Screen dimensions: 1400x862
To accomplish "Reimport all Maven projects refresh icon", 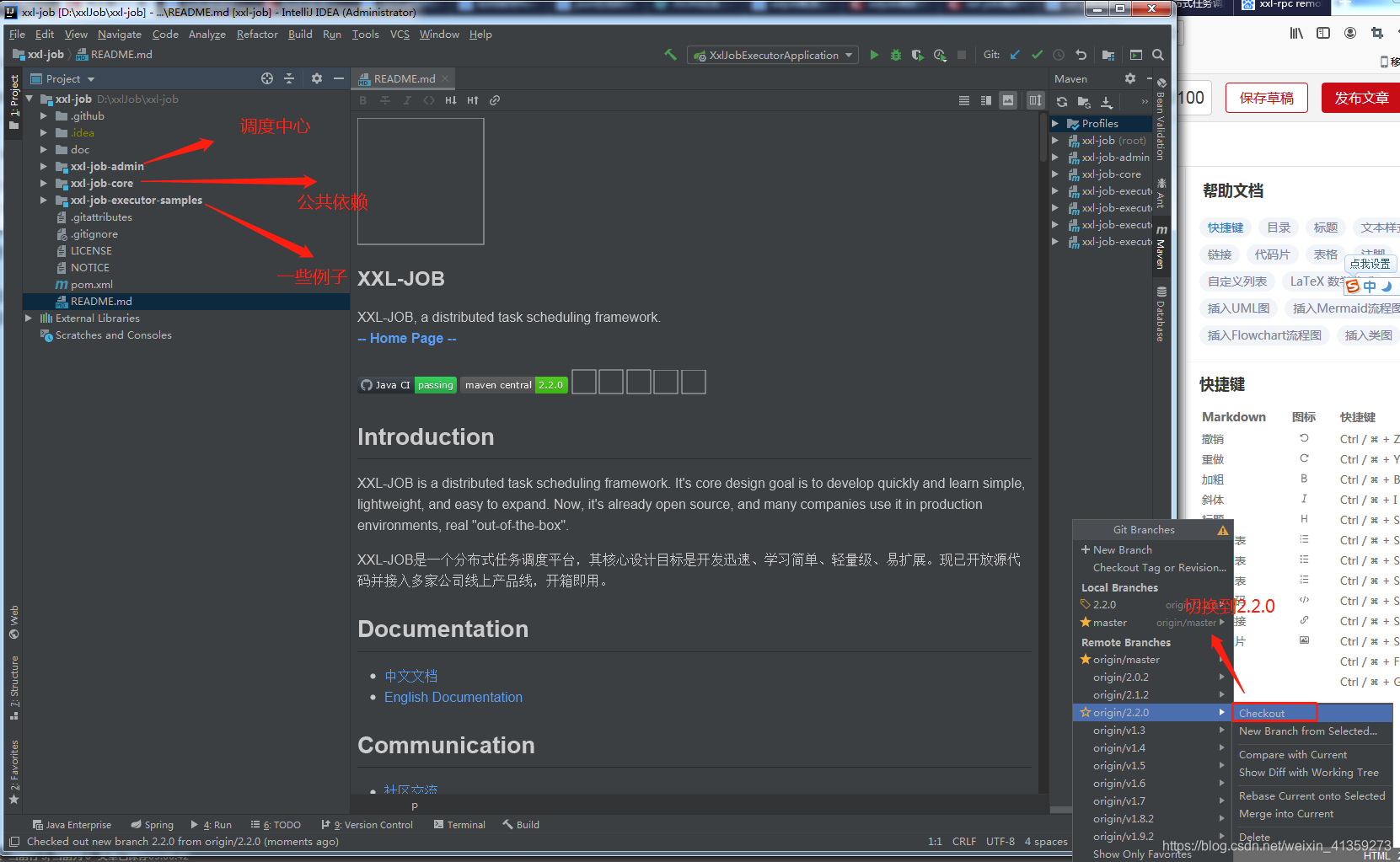I will click(1062, 102).
